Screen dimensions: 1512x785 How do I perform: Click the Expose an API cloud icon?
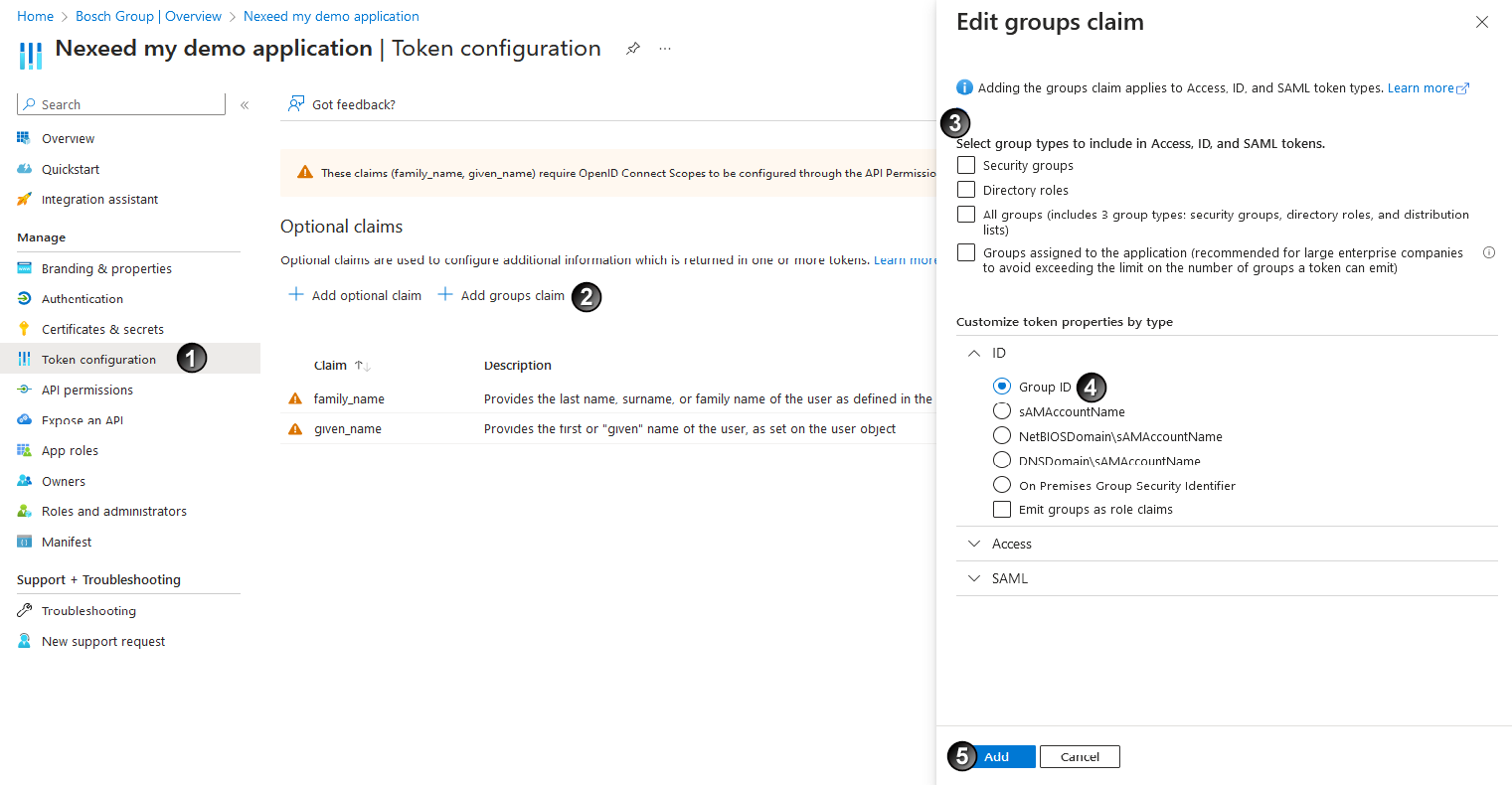(x=24, y=419)
